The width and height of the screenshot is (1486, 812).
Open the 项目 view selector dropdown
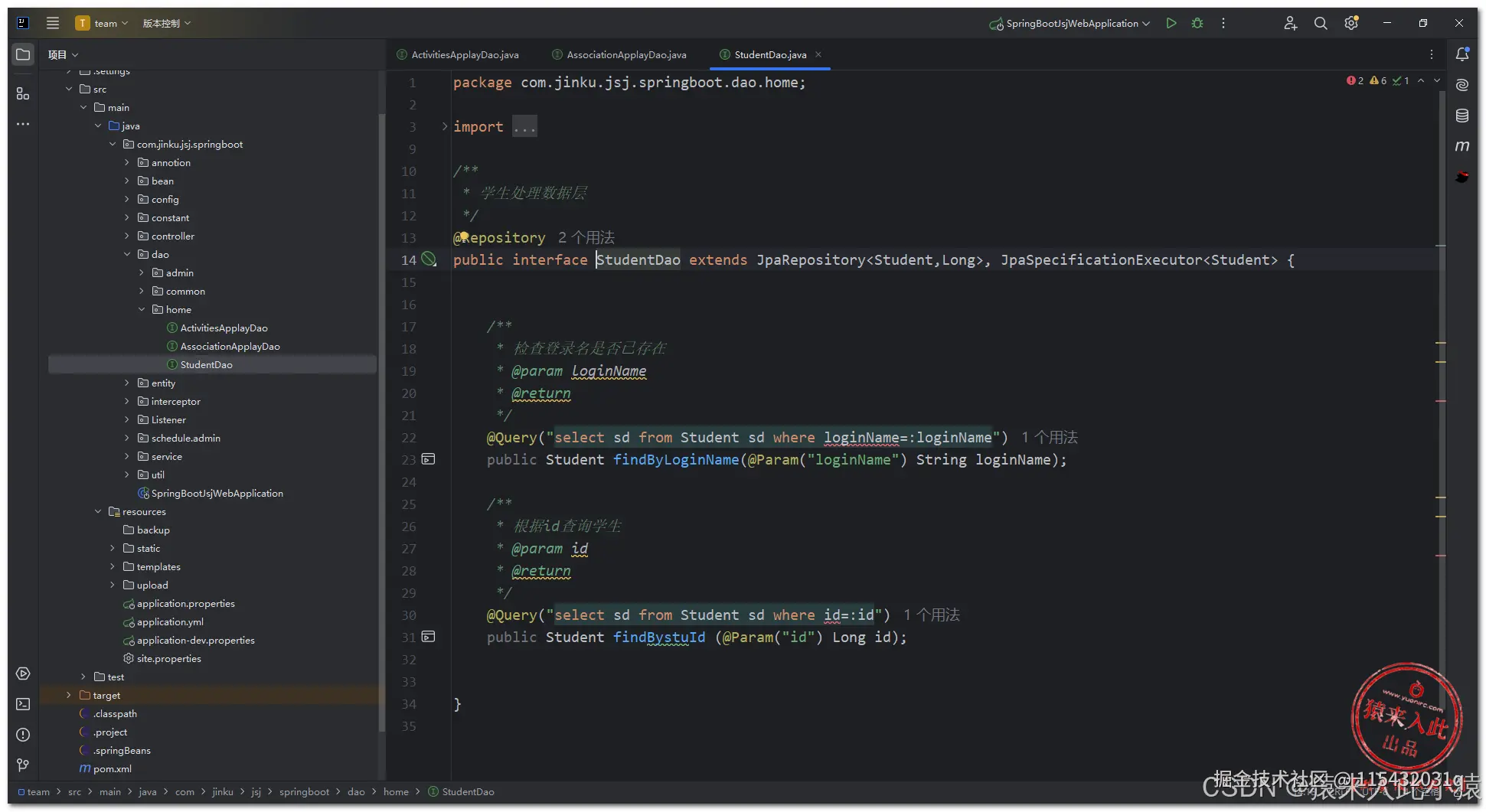[63, 54]
